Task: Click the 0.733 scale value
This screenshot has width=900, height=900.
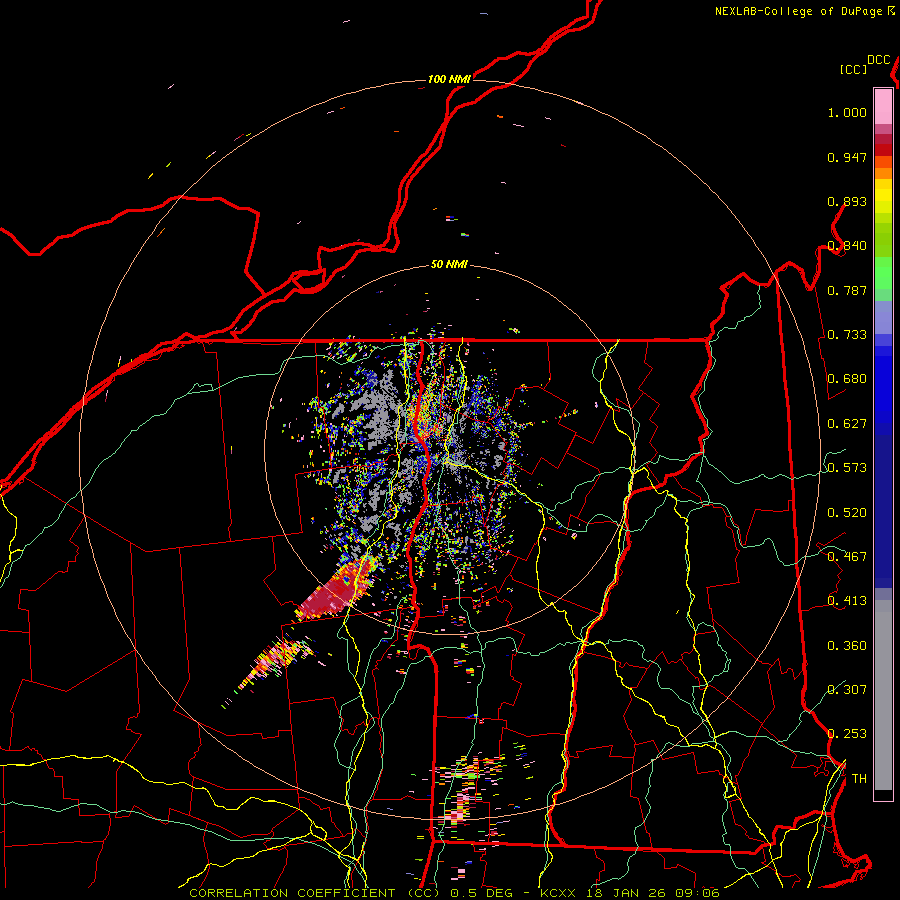Action: [847, 335]
